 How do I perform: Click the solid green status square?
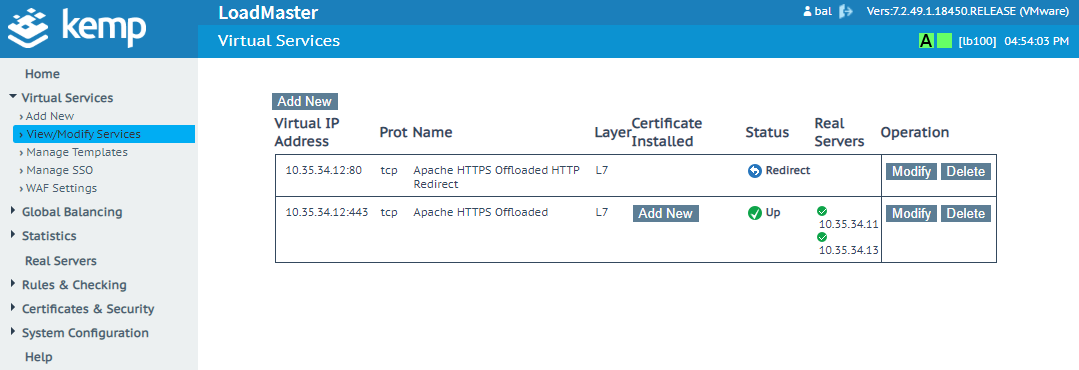(944, 41)
